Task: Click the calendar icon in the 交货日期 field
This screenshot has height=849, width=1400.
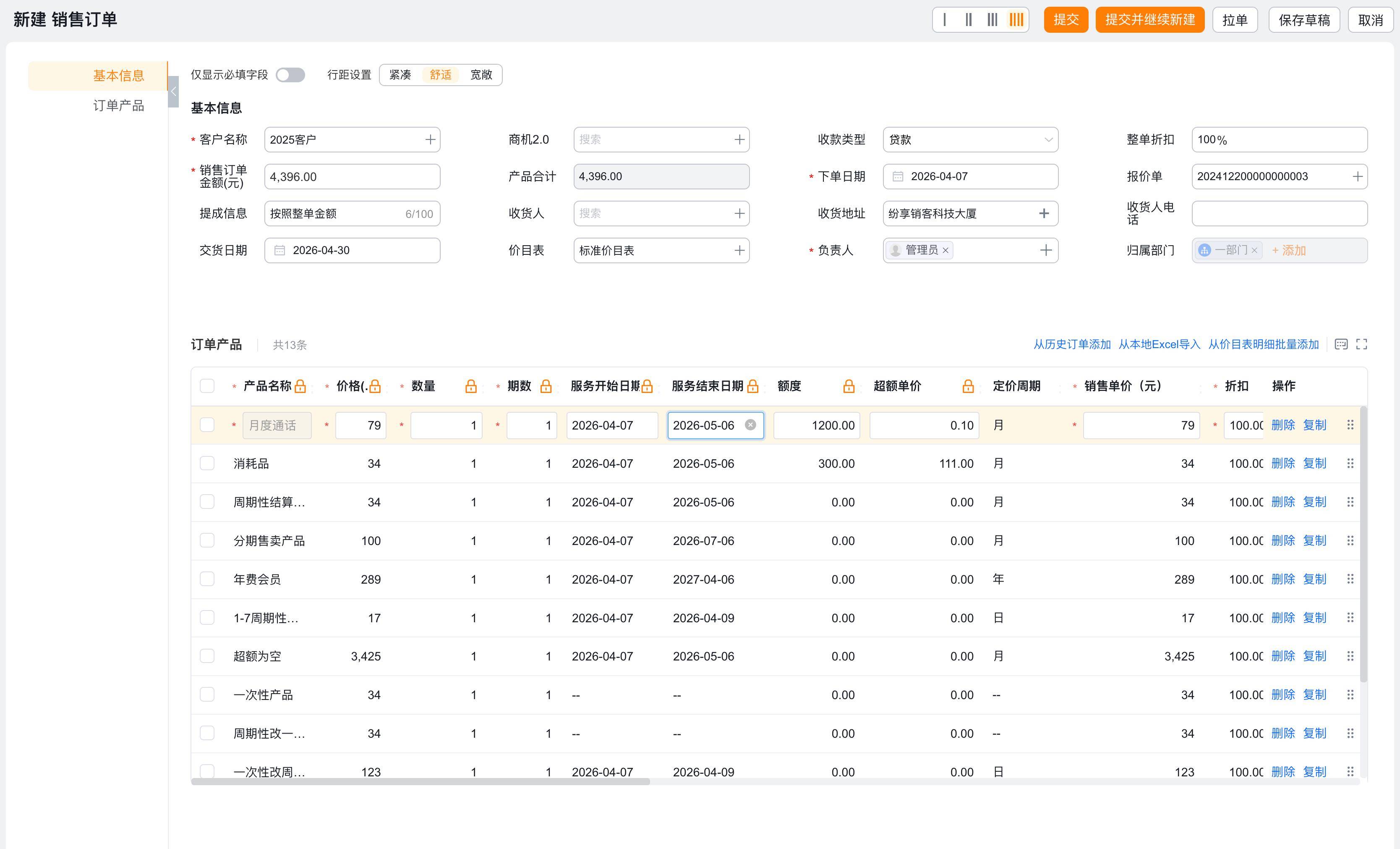Action: pyautogui.click(x=279, y=250)
